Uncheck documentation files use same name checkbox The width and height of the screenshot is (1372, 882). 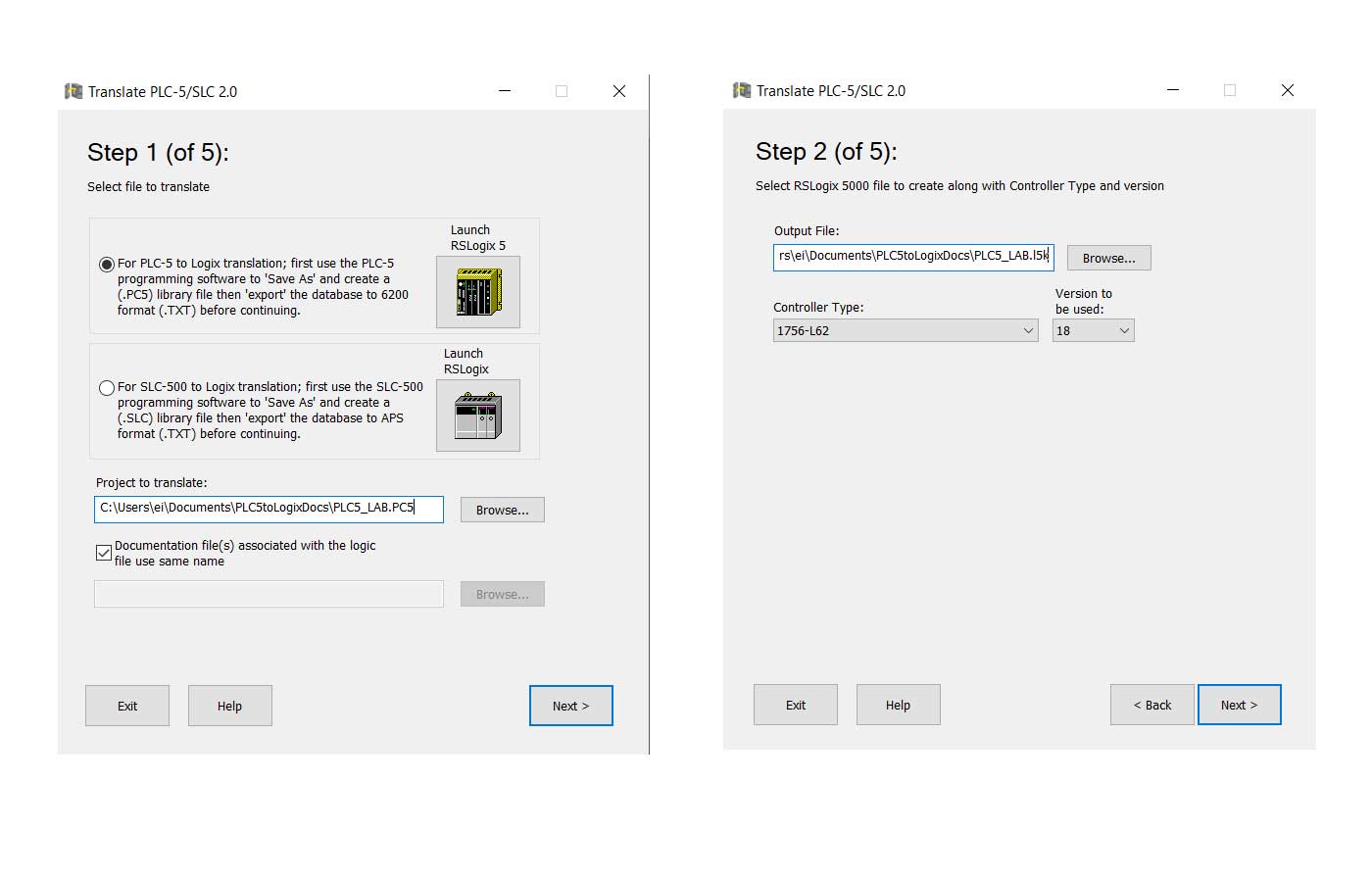103,553
